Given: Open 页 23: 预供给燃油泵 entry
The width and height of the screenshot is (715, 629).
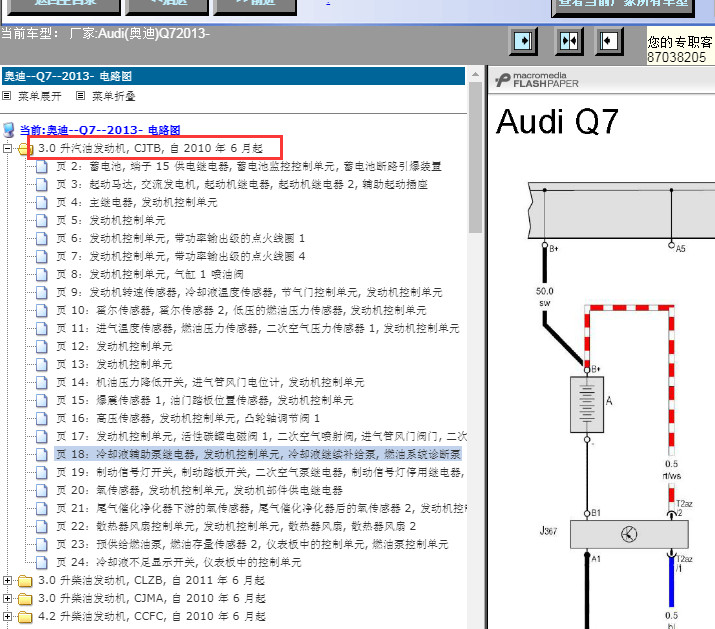Looking at the screenshot, I should [252, 545].
